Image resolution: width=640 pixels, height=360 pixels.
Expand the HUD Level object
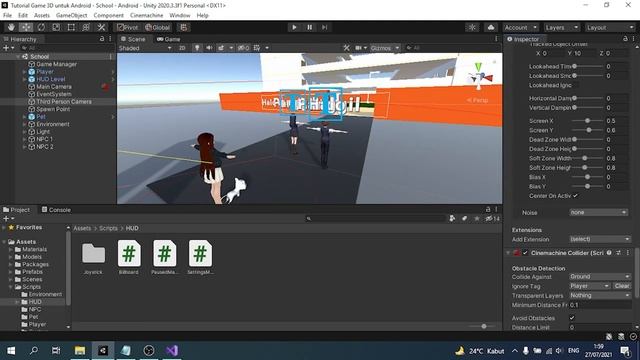point(24,79)
